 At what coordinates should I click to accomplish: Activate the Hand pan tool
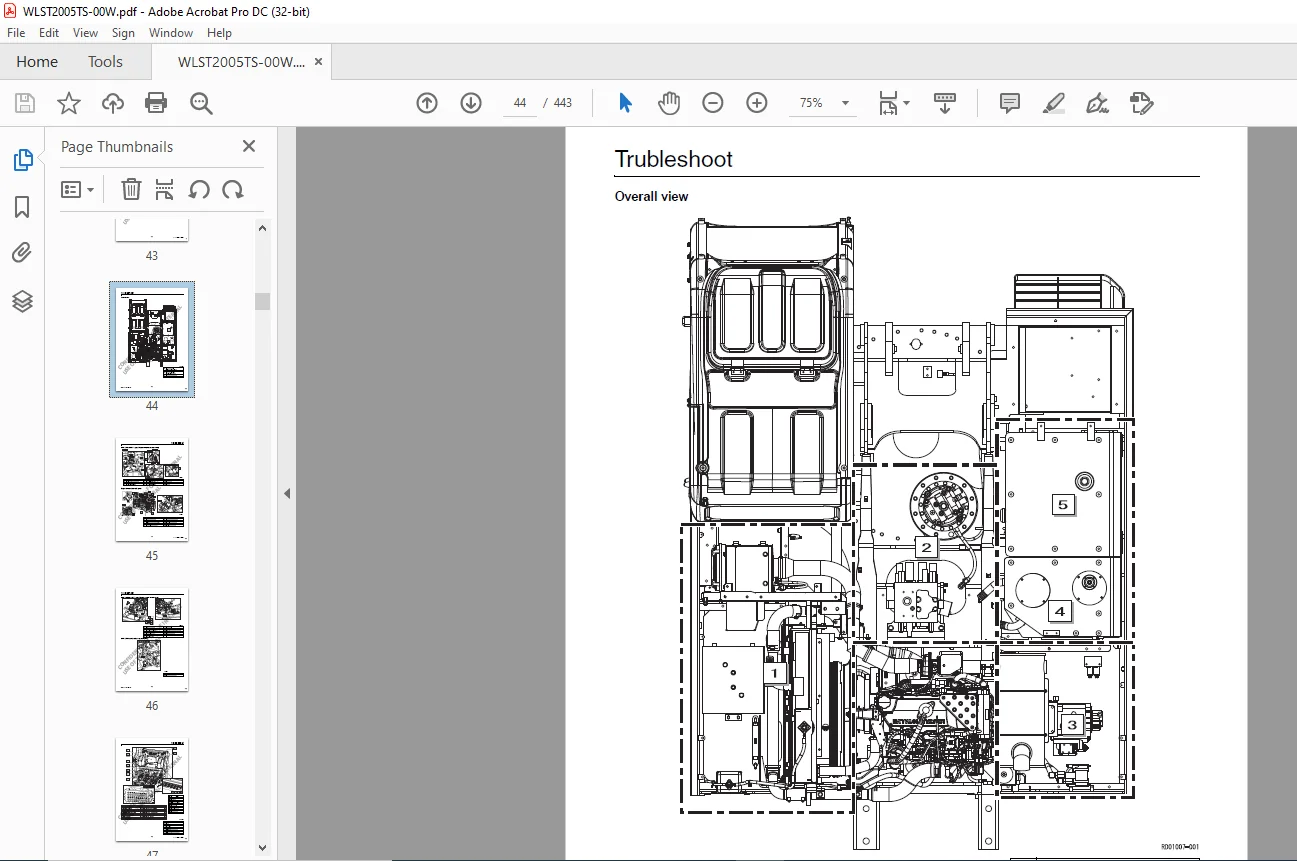669,103
